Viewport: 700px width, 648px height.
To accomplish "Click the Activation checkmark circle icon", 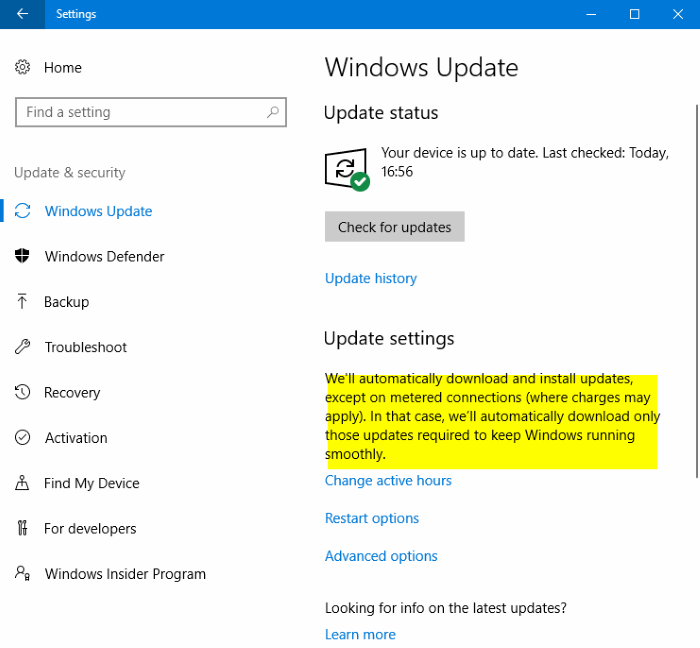I will pyautogui.click(x=22, y=437).
